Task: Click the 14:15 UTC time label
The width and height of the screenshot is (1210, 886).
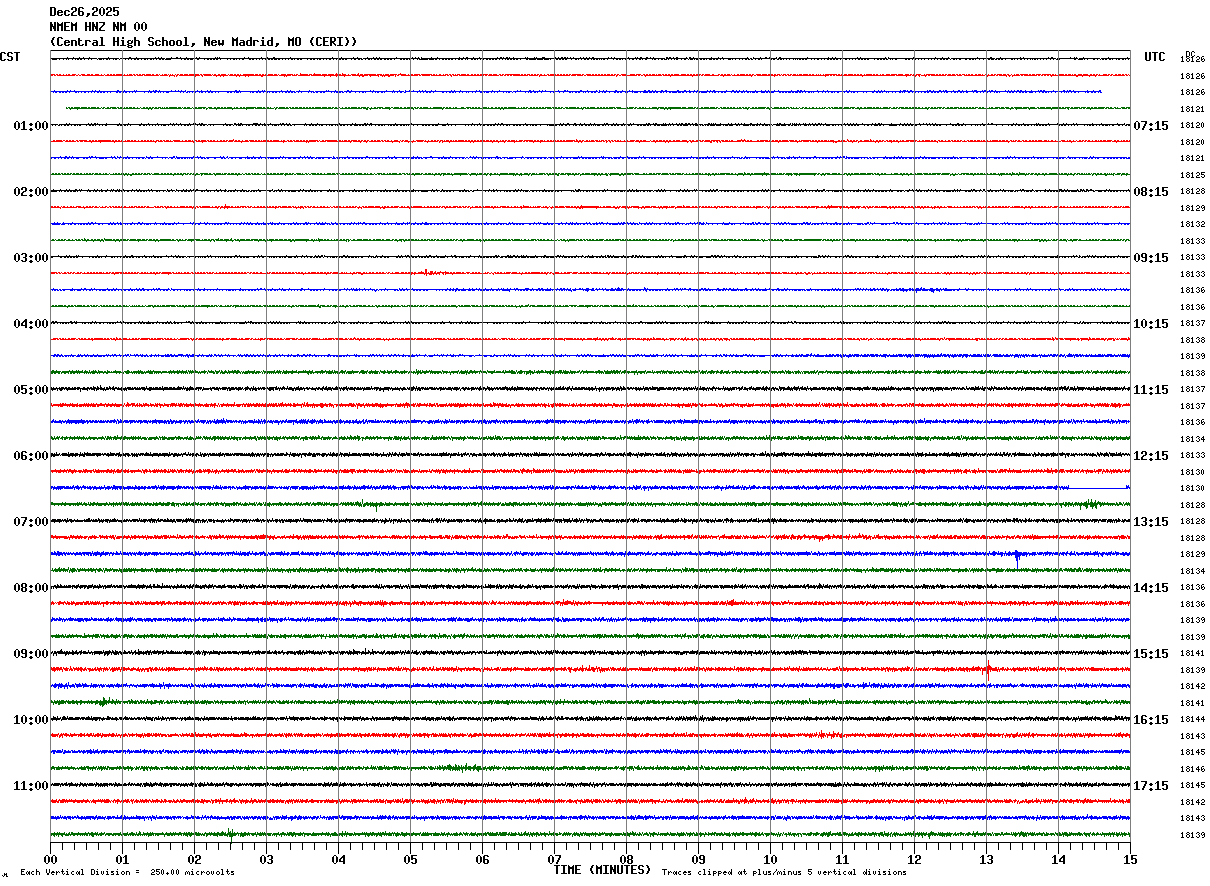Action: point(1151,588)
